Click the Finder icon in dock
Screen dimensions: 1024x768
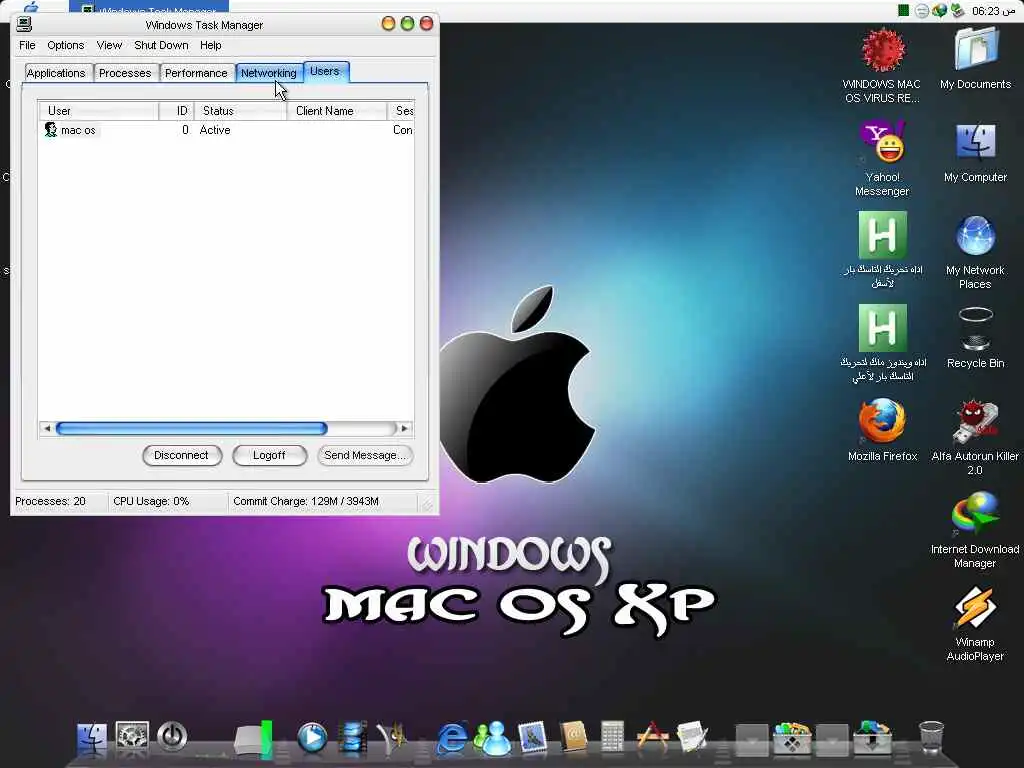pos(91,739)
